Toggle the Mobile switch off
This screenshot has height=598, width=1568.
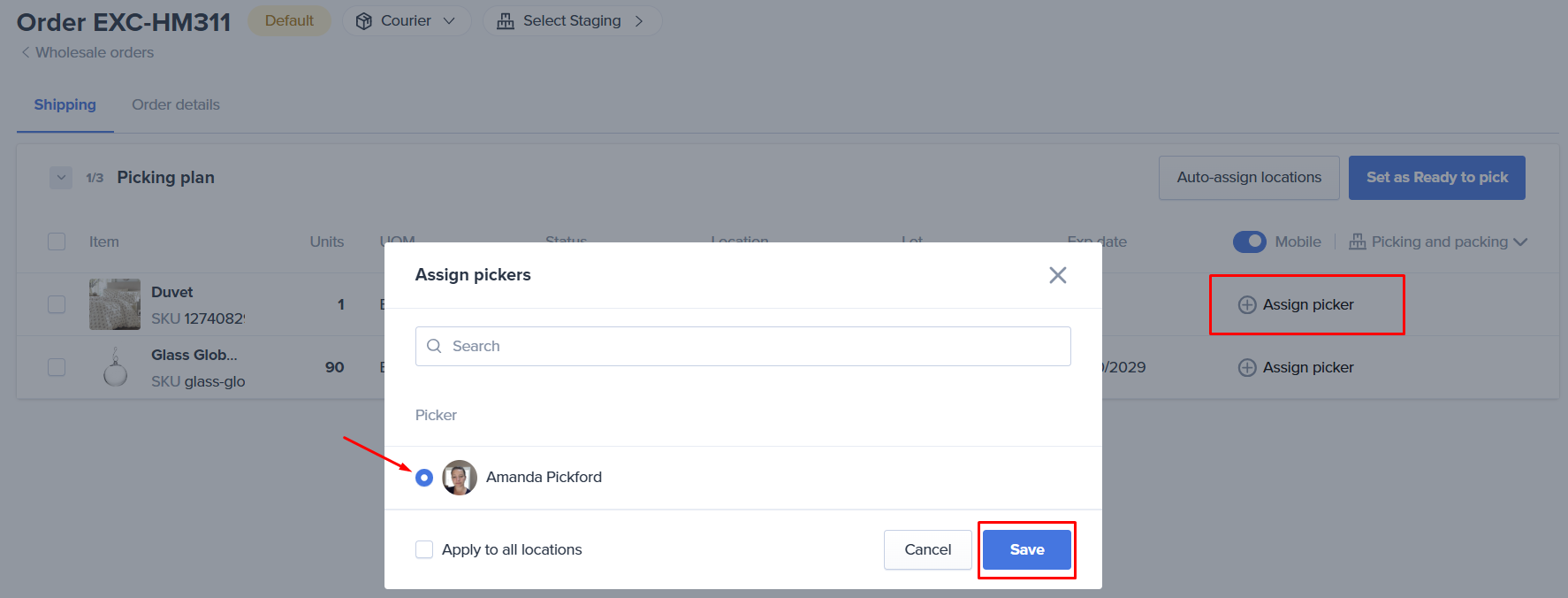pos(1249,241)
